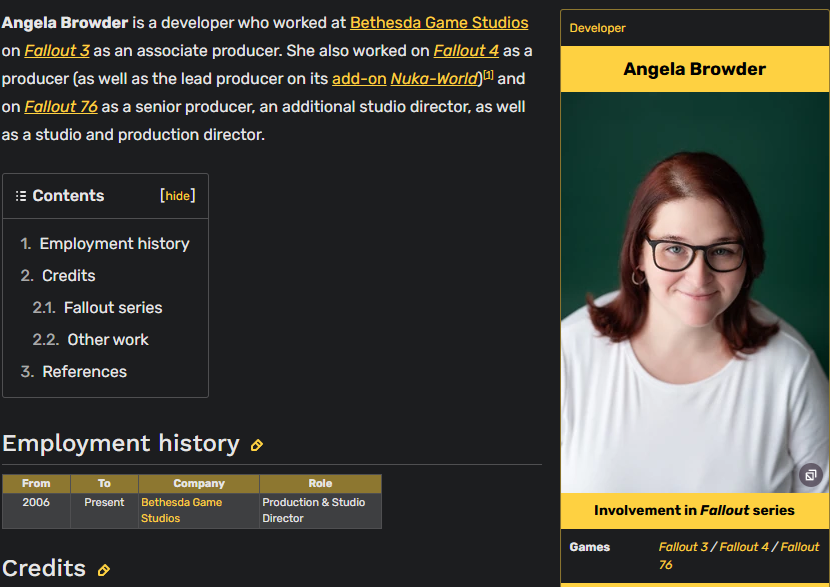This screenshot has height=587, width=830.
Task: Click the To column header
Action: click(104, 483)
